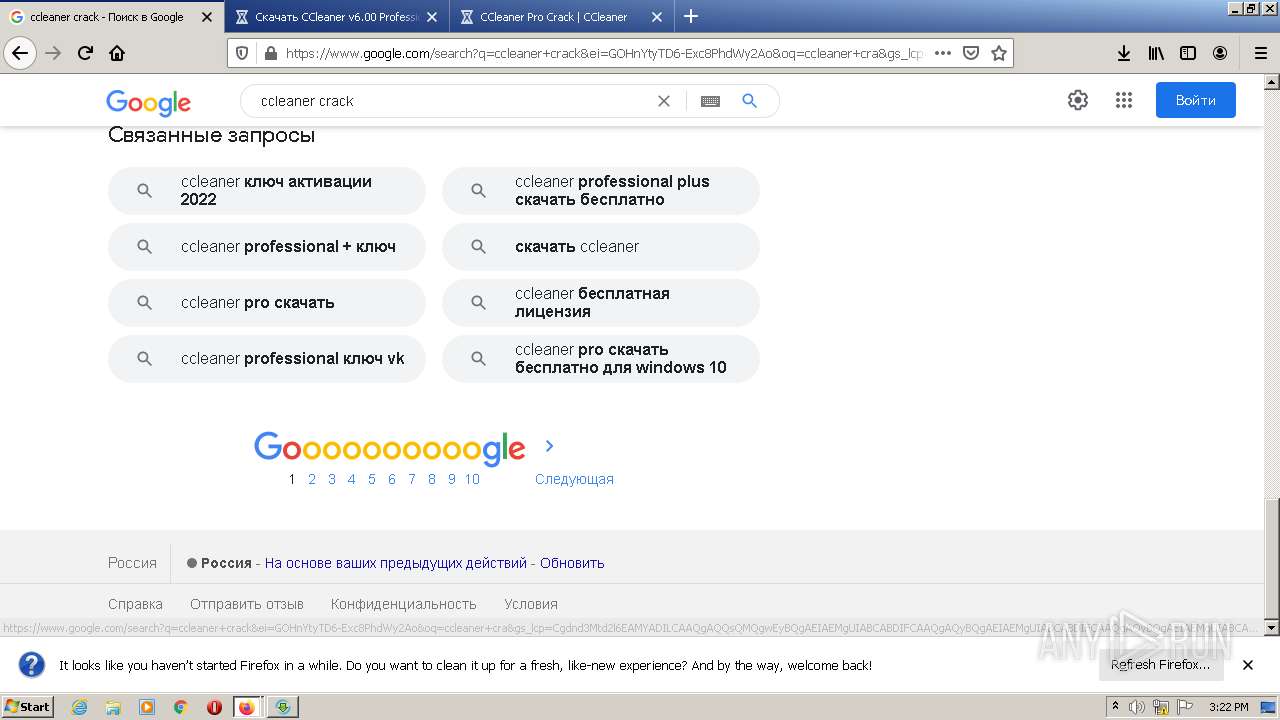Image resolution: width=1280 pixels, height=720 pixels.
Task: Reload the current page
Action: tap(86, 53)
